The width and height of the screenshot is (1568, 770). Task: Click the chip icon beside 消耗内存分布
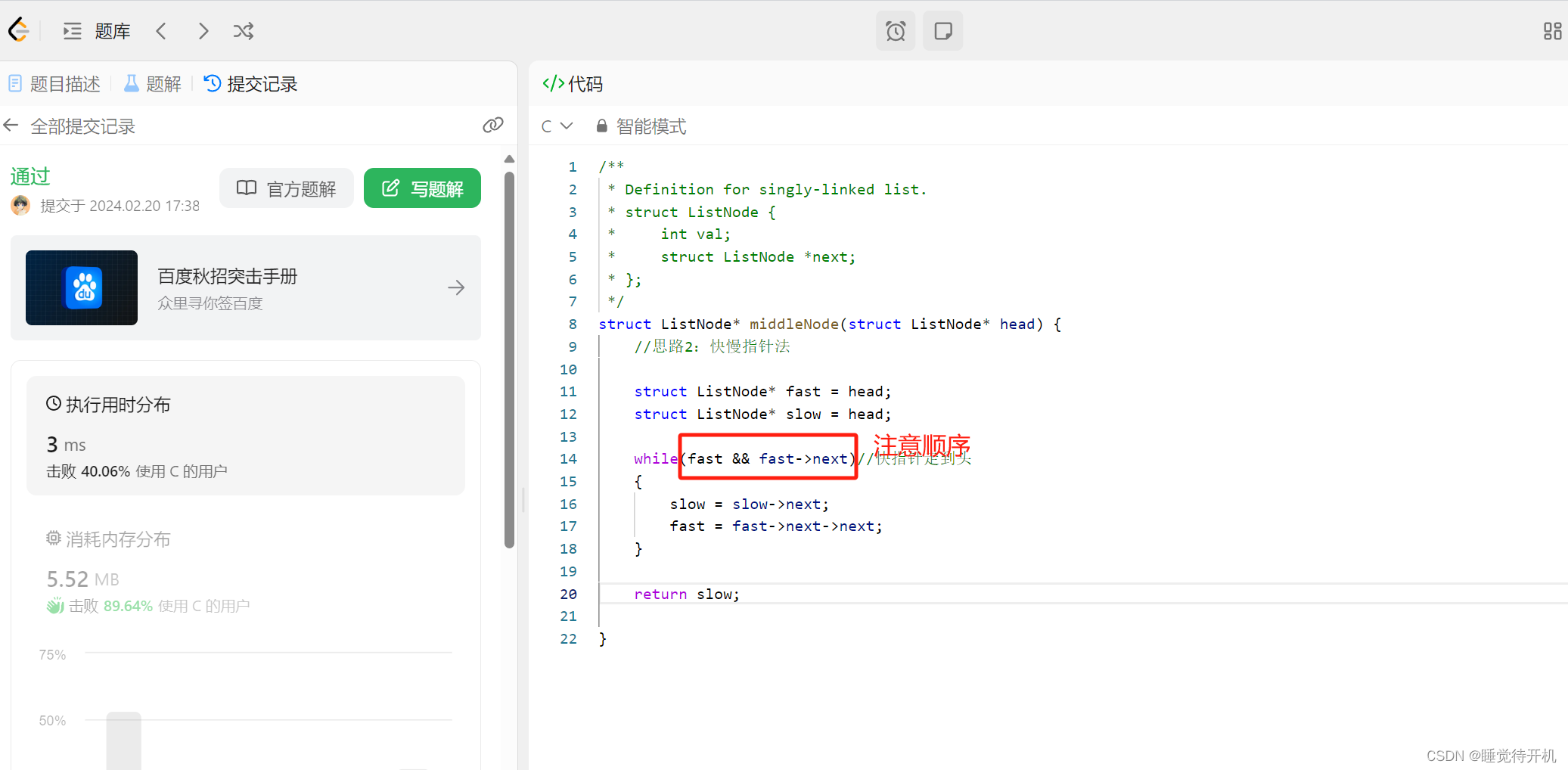54,539
